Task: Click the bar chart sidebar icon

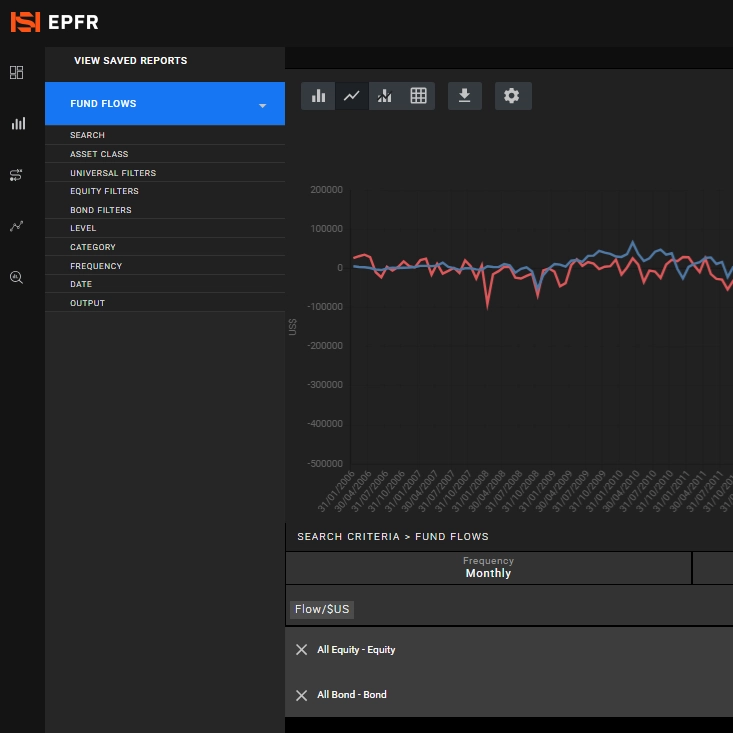Action: pyautogui.click(x=16, y=124)
